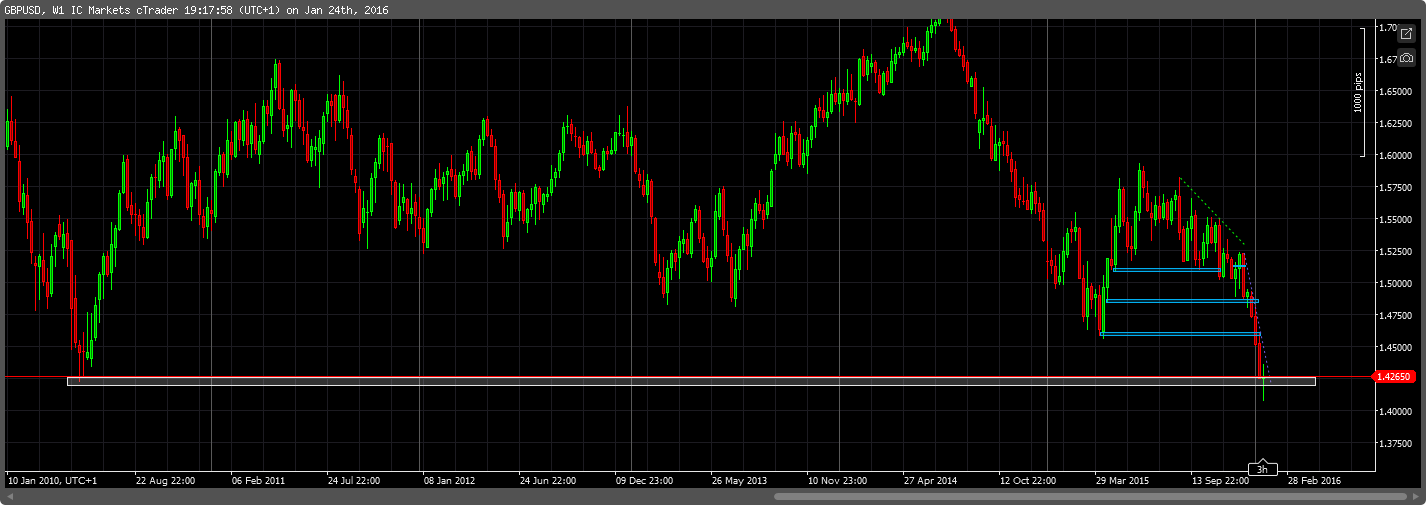Click the left scroll arrow on horizontal scrollbar

[7, 496]
